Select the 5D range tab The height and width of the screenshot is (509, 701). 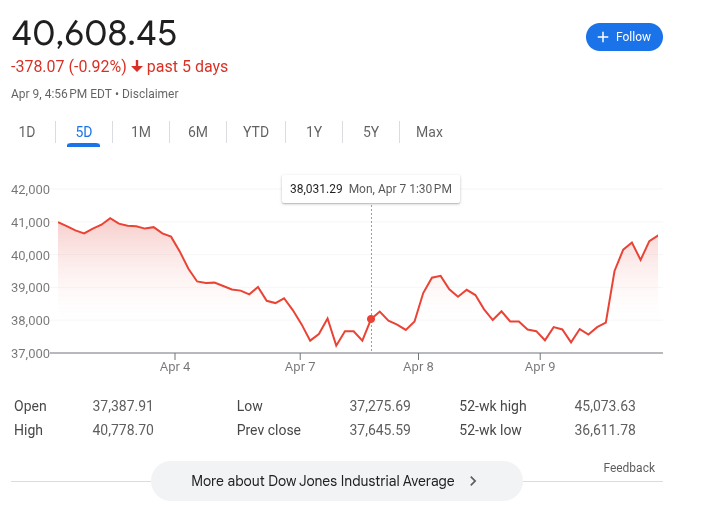tap(84, 132)
